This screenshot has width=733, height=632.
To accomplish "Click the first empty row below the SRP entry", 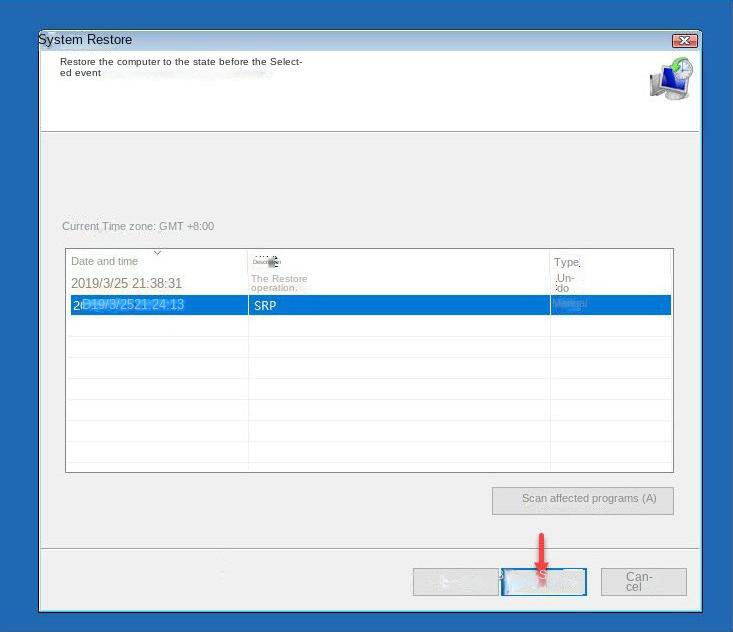I will [368, 326].
